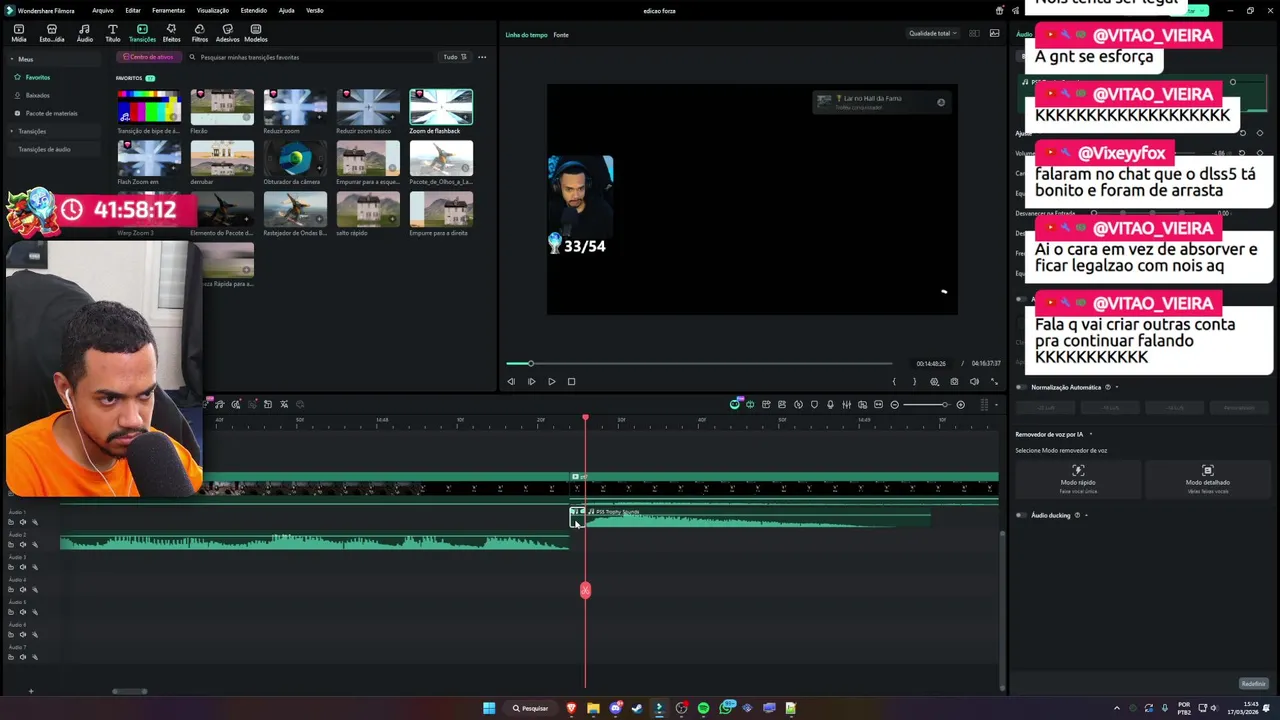Open the Ajuda menu

point(286,10)
